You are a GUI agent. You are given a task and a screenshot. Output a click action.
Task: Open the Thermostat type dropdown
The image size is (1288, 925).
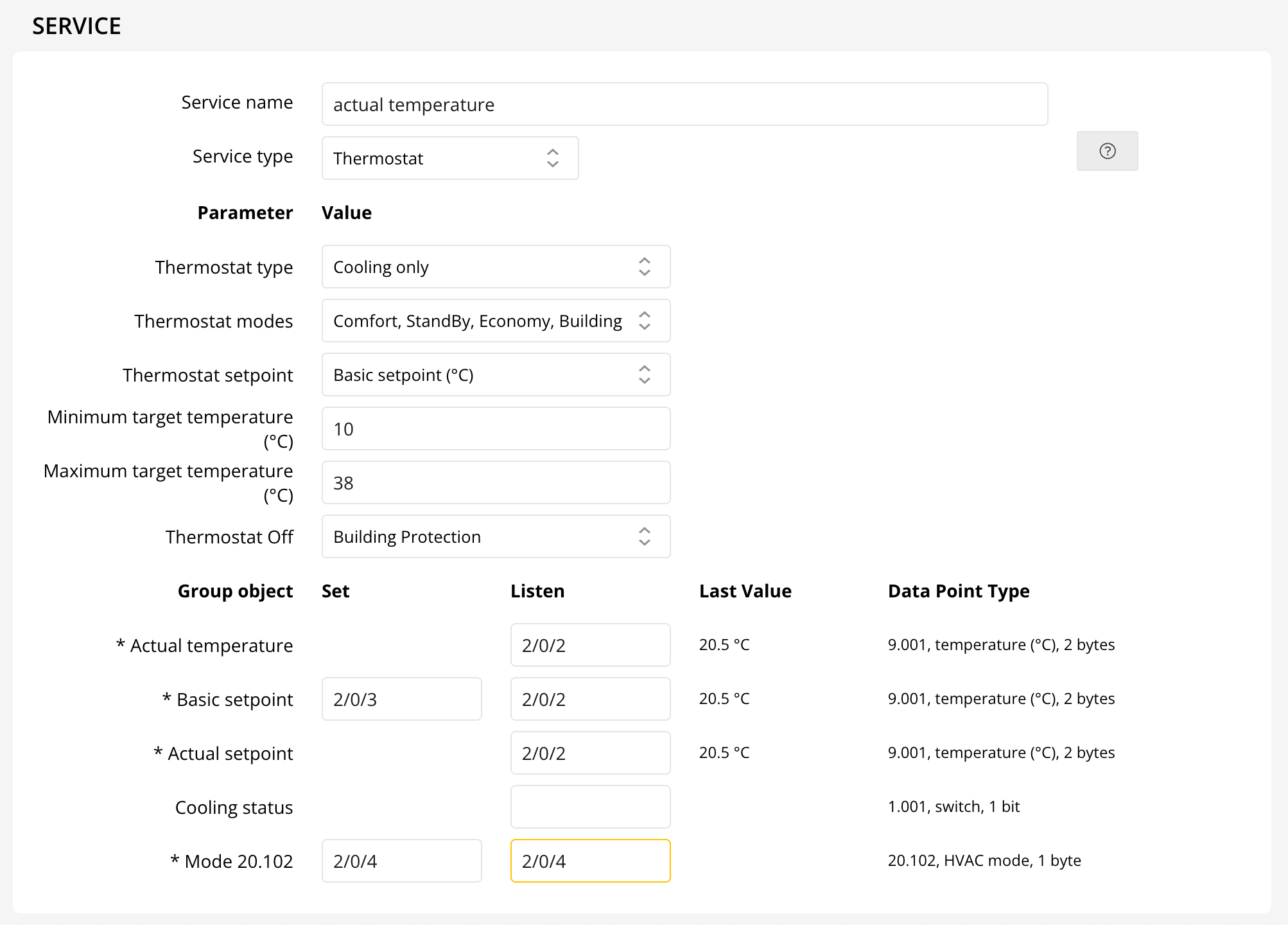[495, 267]
